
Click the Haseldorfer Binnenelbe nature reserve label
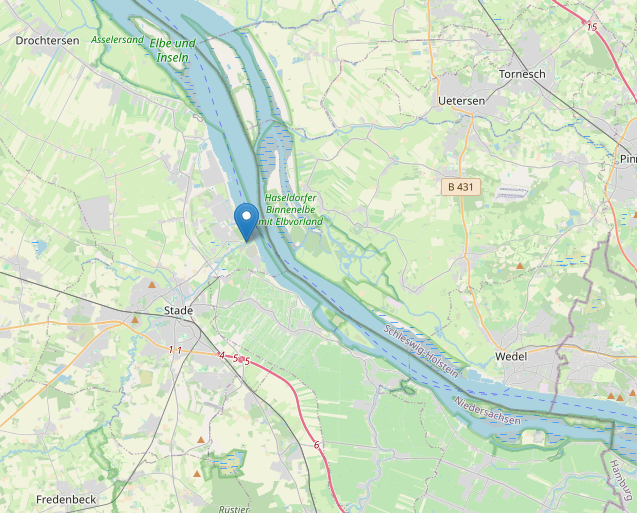pos(290,210)
